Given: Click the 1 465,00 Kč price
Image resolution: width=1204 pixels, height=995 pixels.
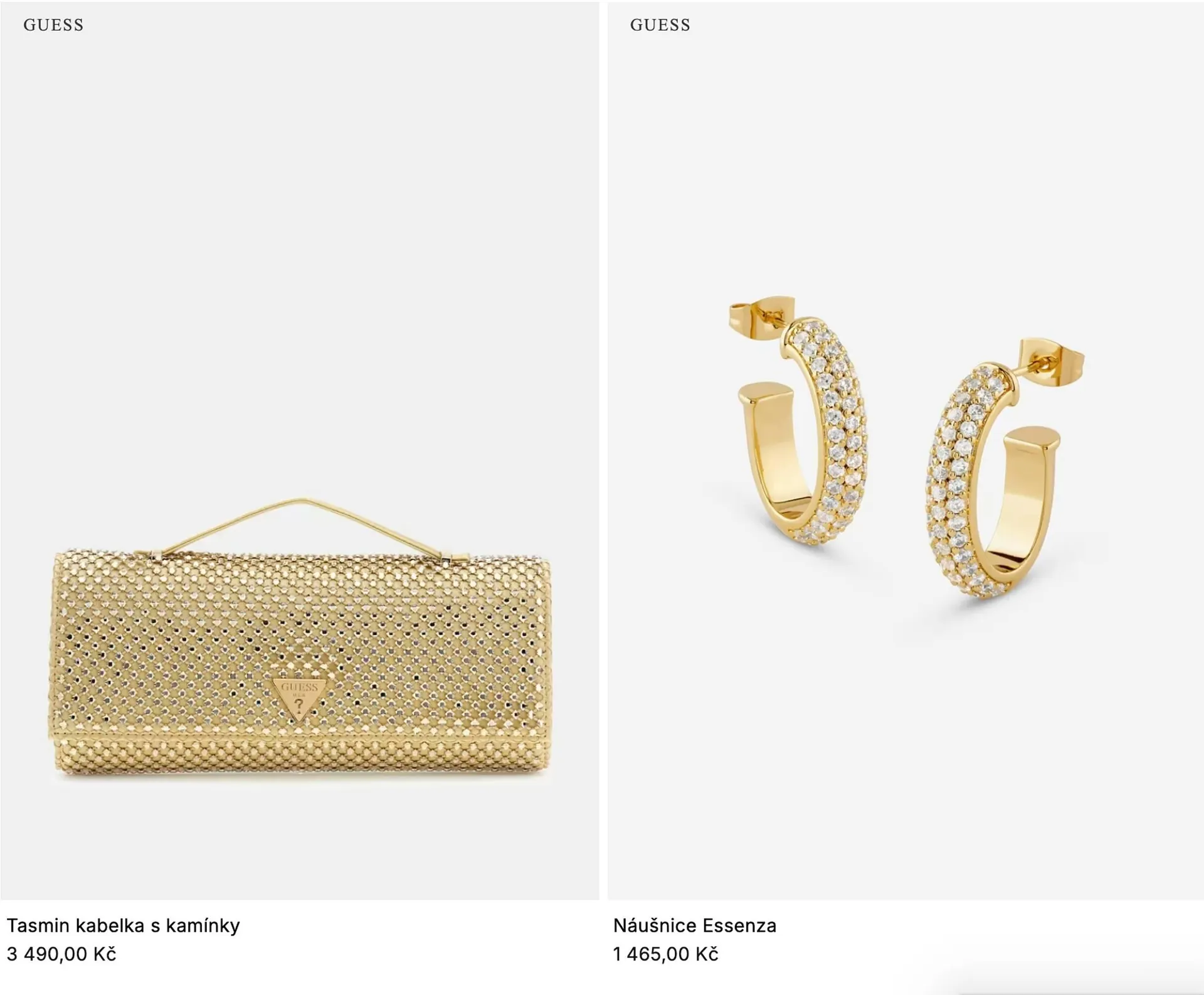Looking at the screenshot, I should pyautogui.click(x=665, y=954).
